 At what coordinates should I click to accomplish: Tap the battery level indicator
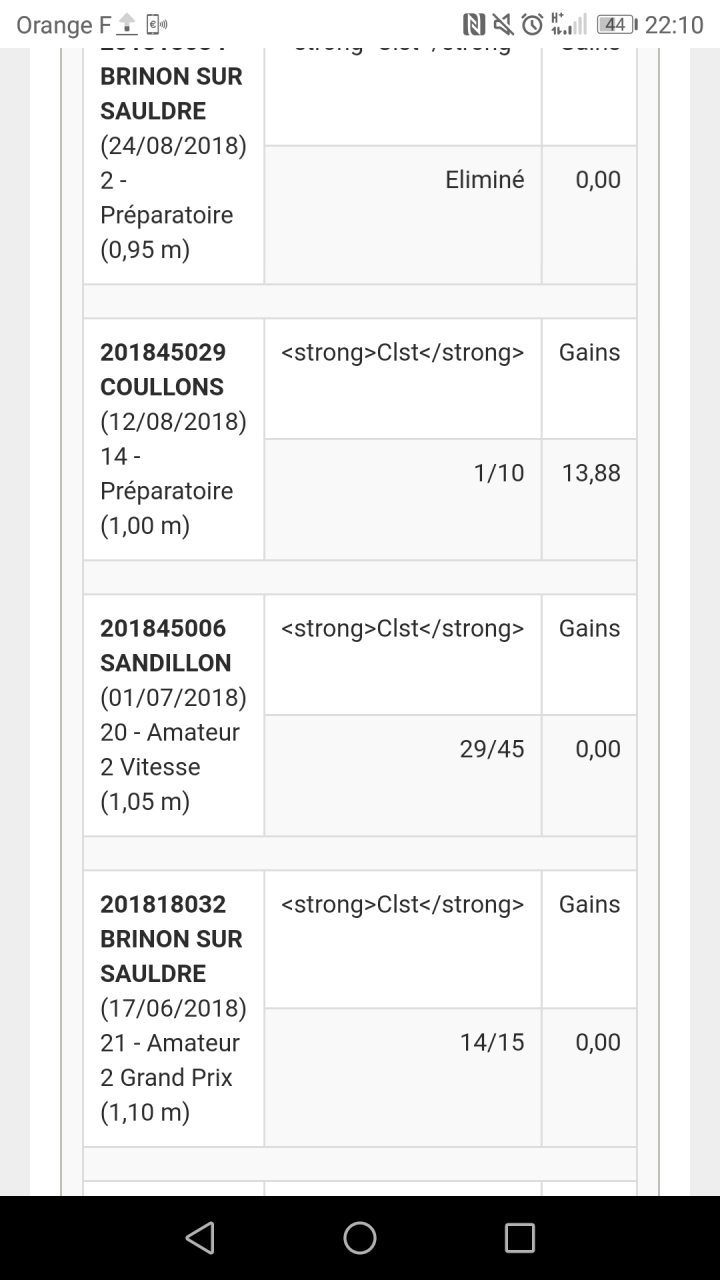point(616,25)
